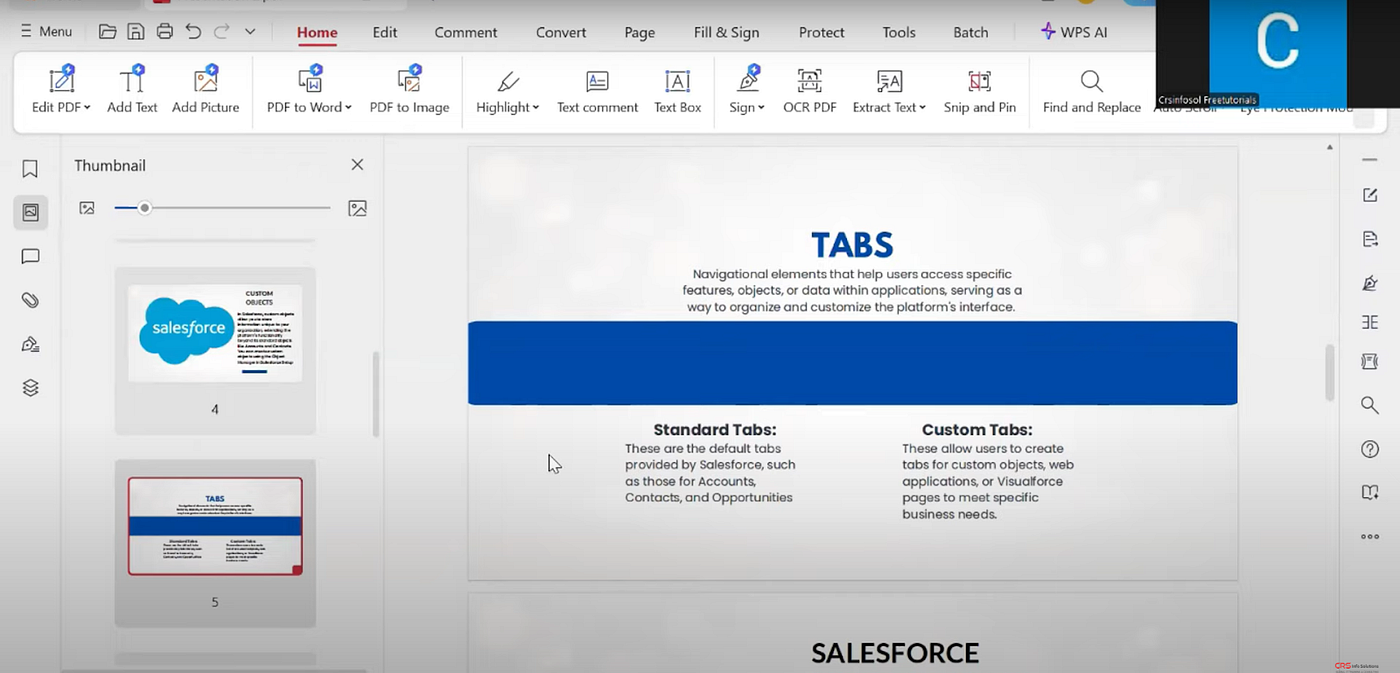Switch to the Home ribbon tab
Image resolution: width=1400 pixels, height=673 pixels.
pyautogui.click(x=317, y=32)
